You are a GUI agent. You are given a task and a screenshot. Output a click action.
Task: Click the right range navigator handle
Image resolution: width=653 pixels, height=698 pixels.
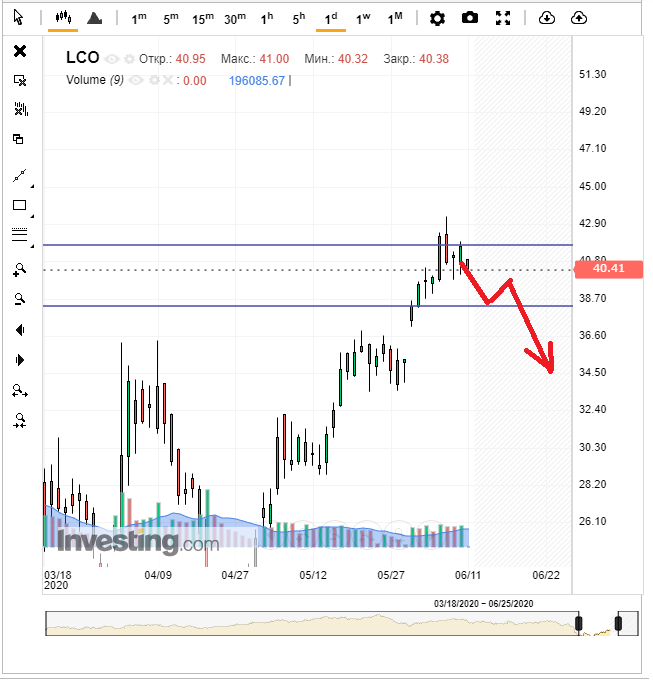618,623
